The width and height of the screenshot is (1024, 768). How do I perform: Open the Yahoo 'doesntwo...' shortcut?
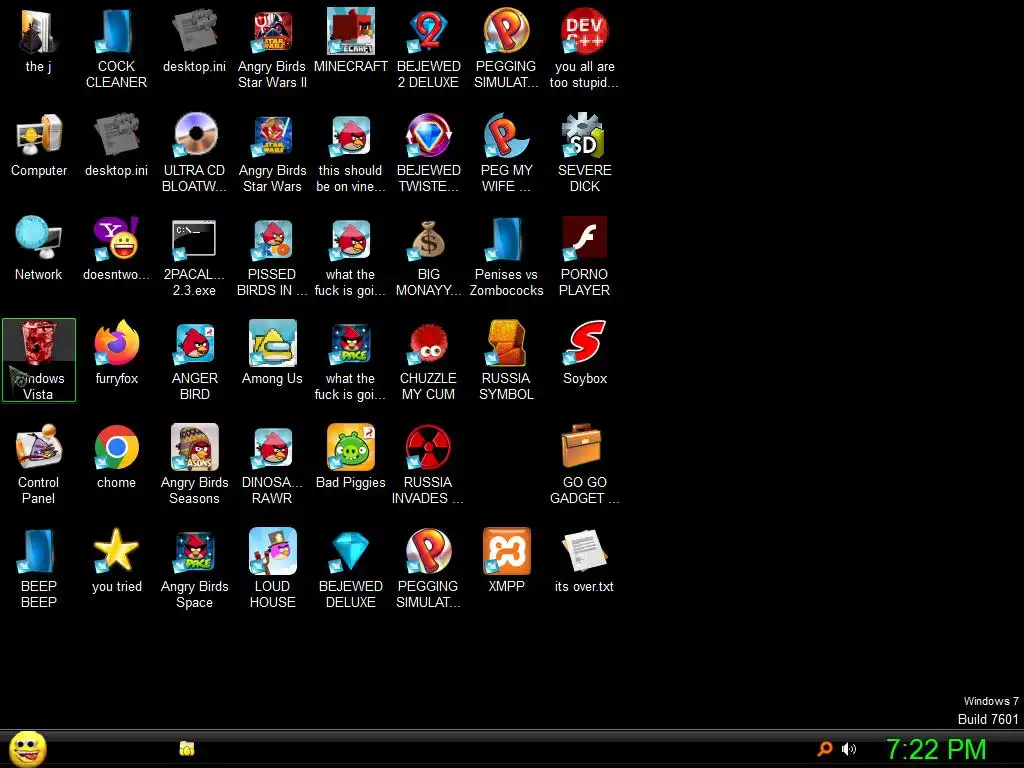pyautogui.click(x=116, y=249)
